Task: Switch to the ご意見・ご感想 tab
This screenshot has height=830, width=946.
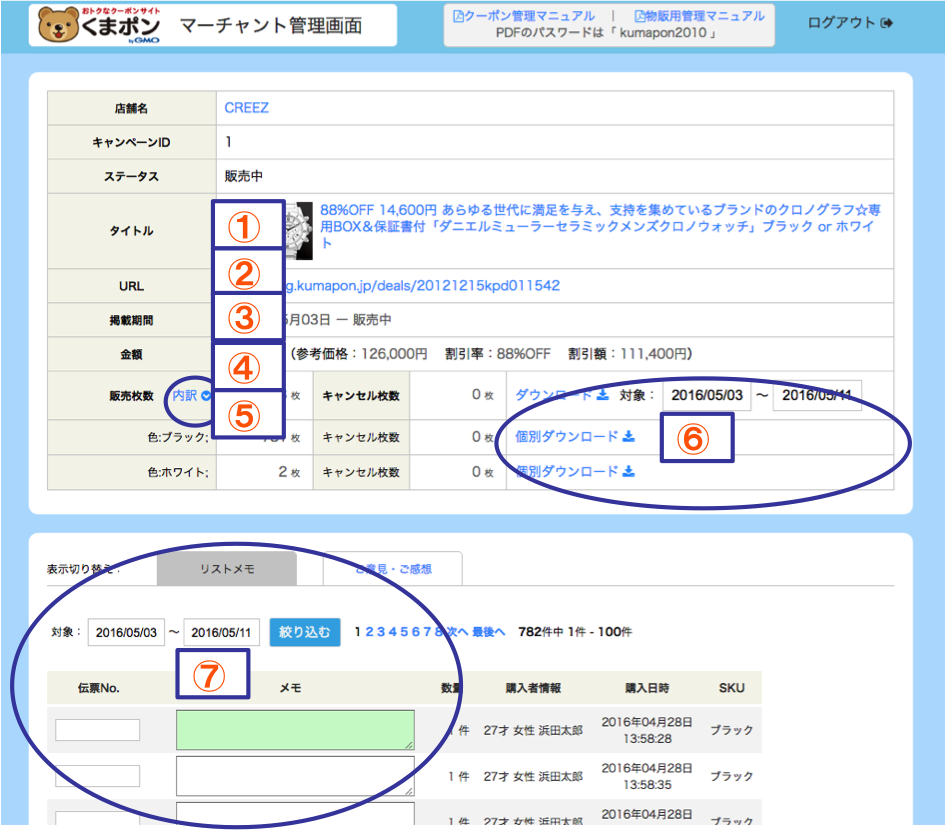Action: coord(393,569)
